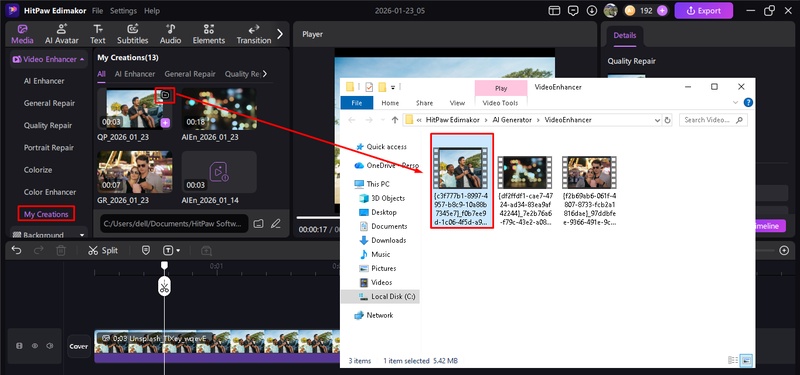The height and width of the screenshot is (375, 800).
Task: Open the feedback message icon
Action: (573, 11)
